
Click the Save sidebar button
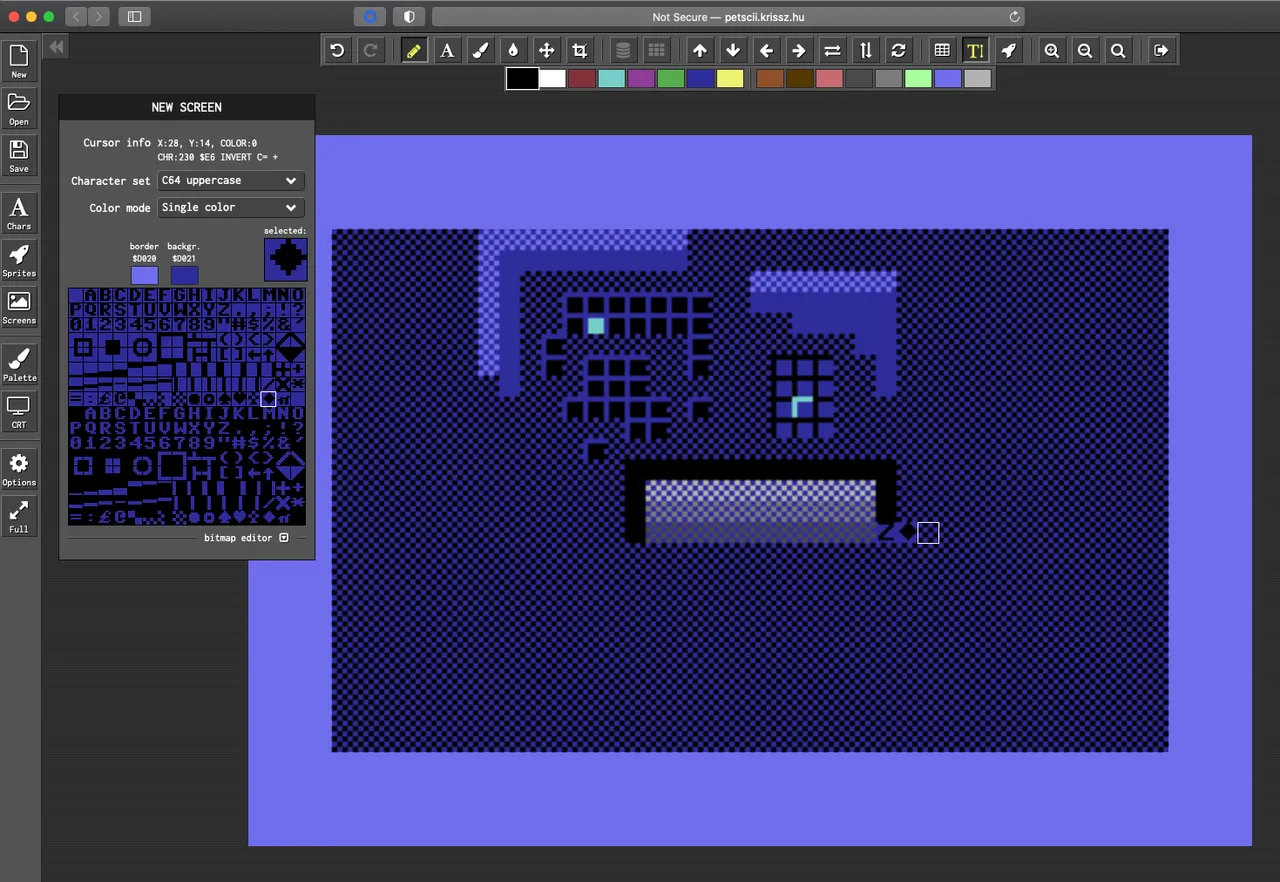tap(19, 155)
